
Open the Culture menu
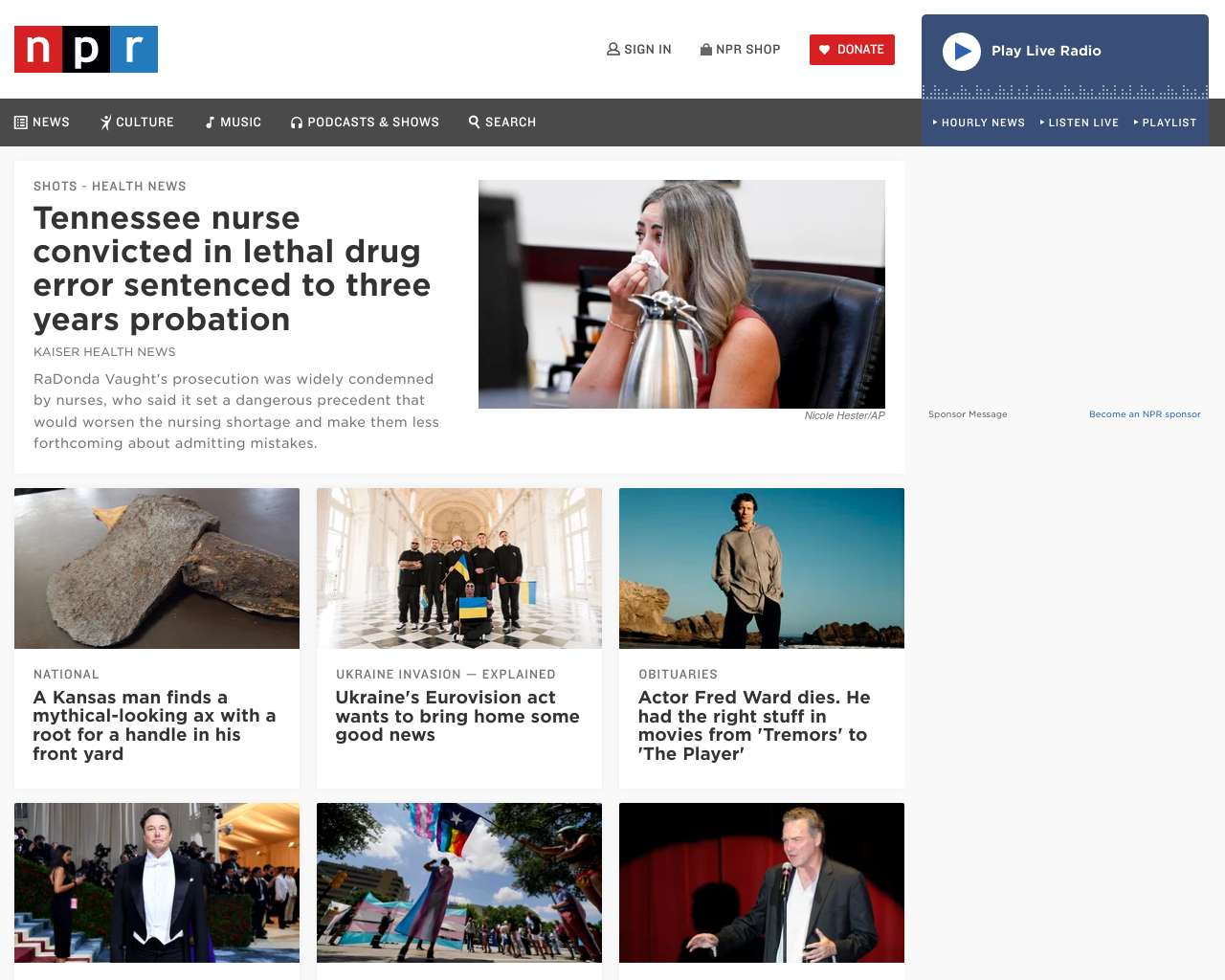(x=137, y=122)
